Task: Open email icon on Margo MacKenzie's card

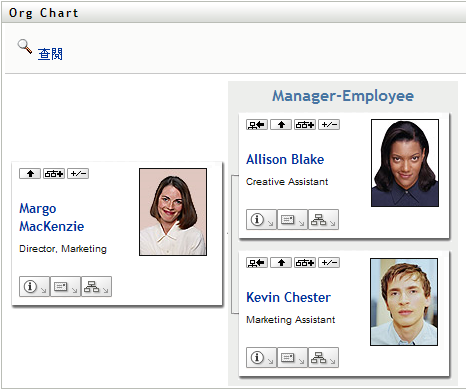Action: (x=65, y=286)
